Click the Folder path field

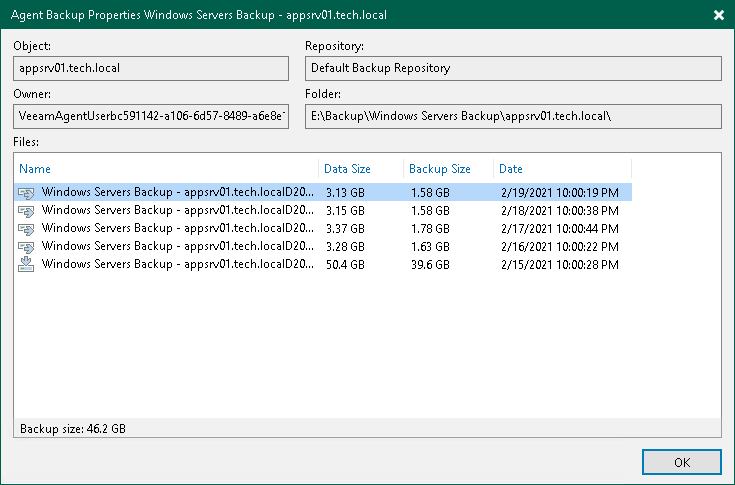[x=512, y=117]
